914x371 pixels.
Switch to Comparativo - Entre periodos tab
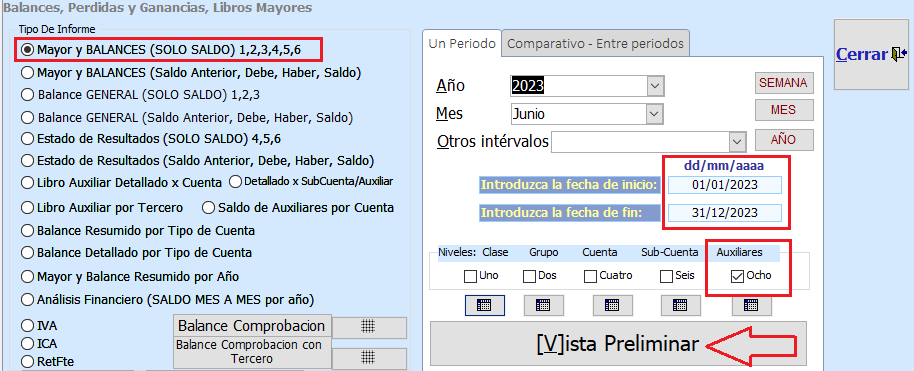(x=595, y=44)
